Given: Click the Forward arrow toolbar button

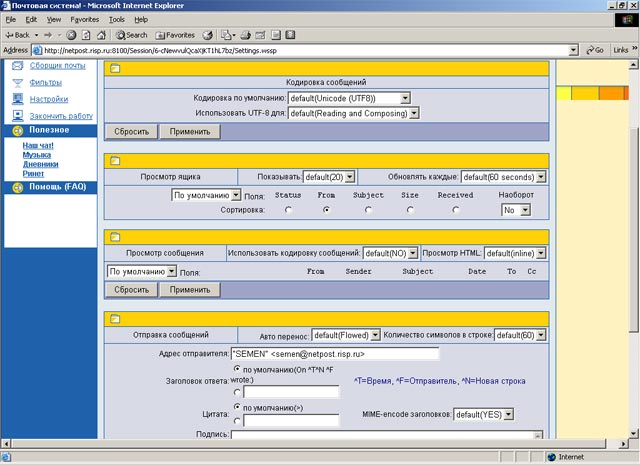Looking at the screenshot, I should pyautogui.click(x=48, y=35).
